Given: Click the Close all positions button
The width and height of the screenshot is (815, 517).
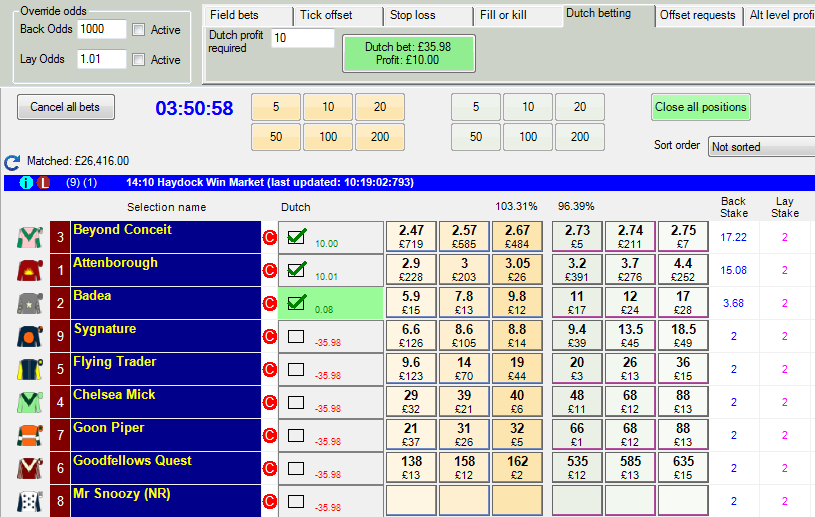Looking at the screenshot, I should 700,107.
